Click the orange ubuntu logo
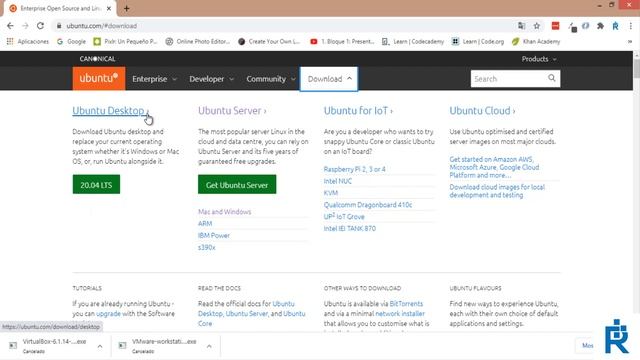 (x=99, y=78)
